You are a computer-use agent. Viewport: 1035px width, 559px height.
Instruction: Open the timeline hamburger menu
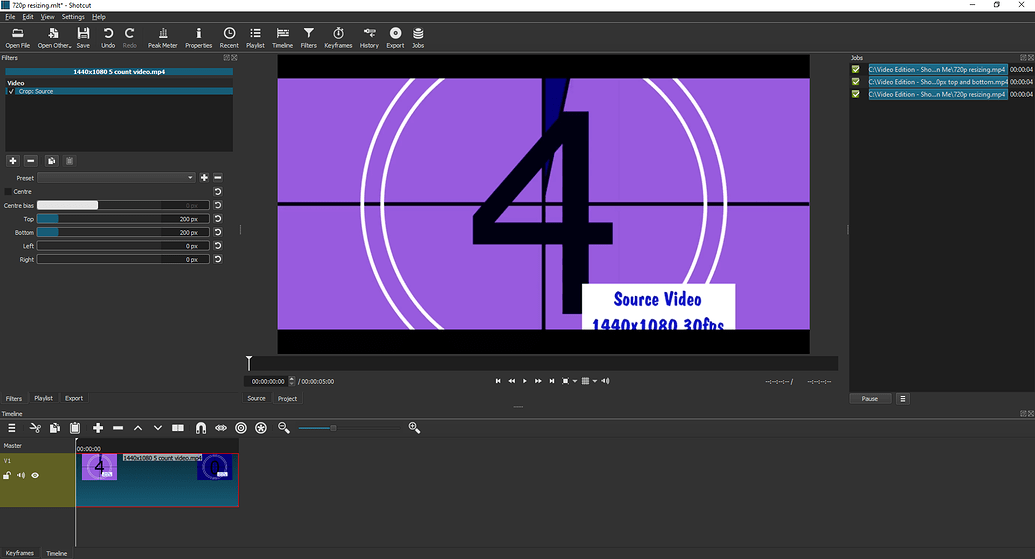coord(11,428)
